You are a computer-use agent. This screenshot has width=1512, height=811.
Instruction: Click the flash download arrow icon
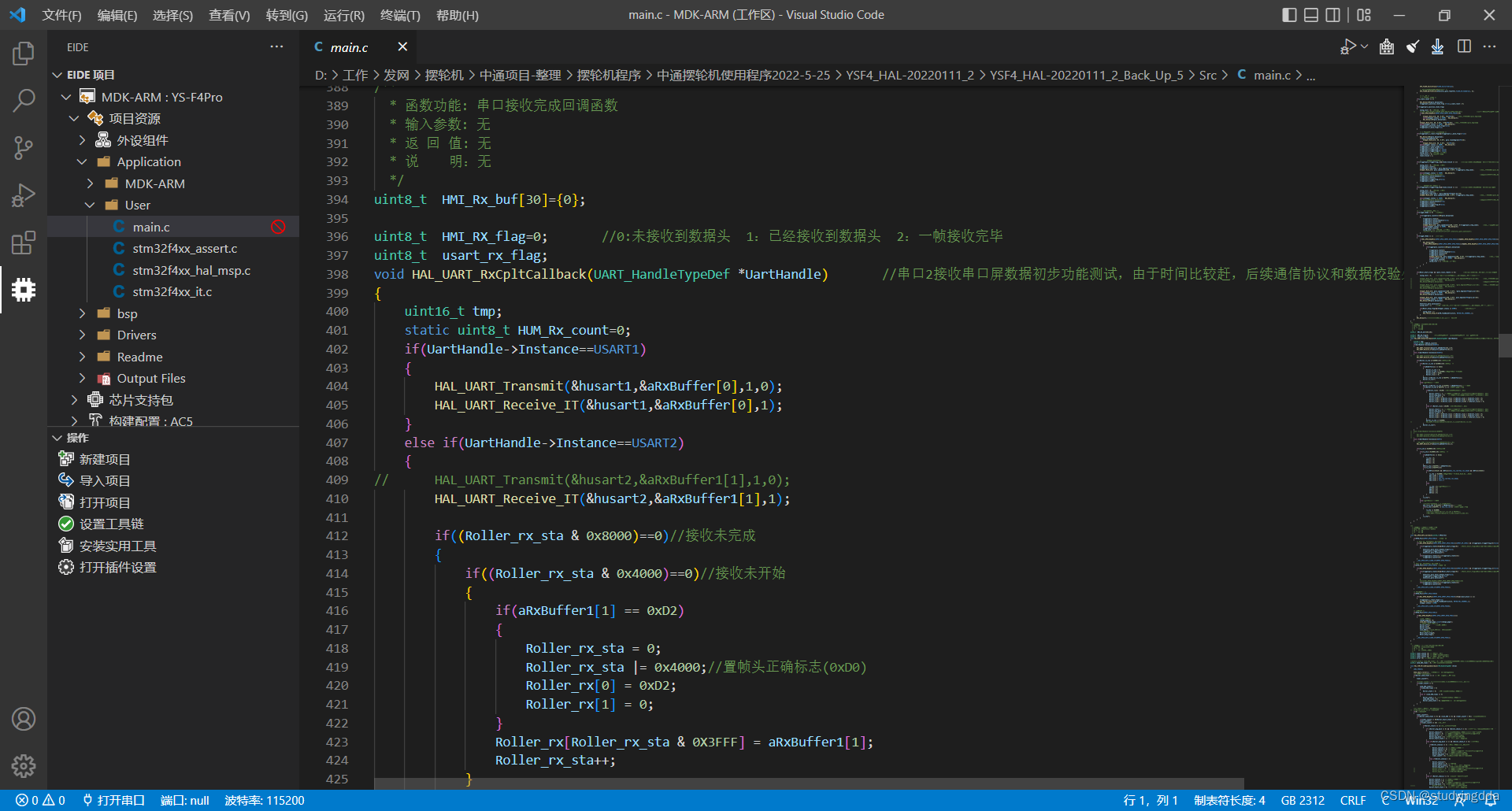tap(1437, 47)
